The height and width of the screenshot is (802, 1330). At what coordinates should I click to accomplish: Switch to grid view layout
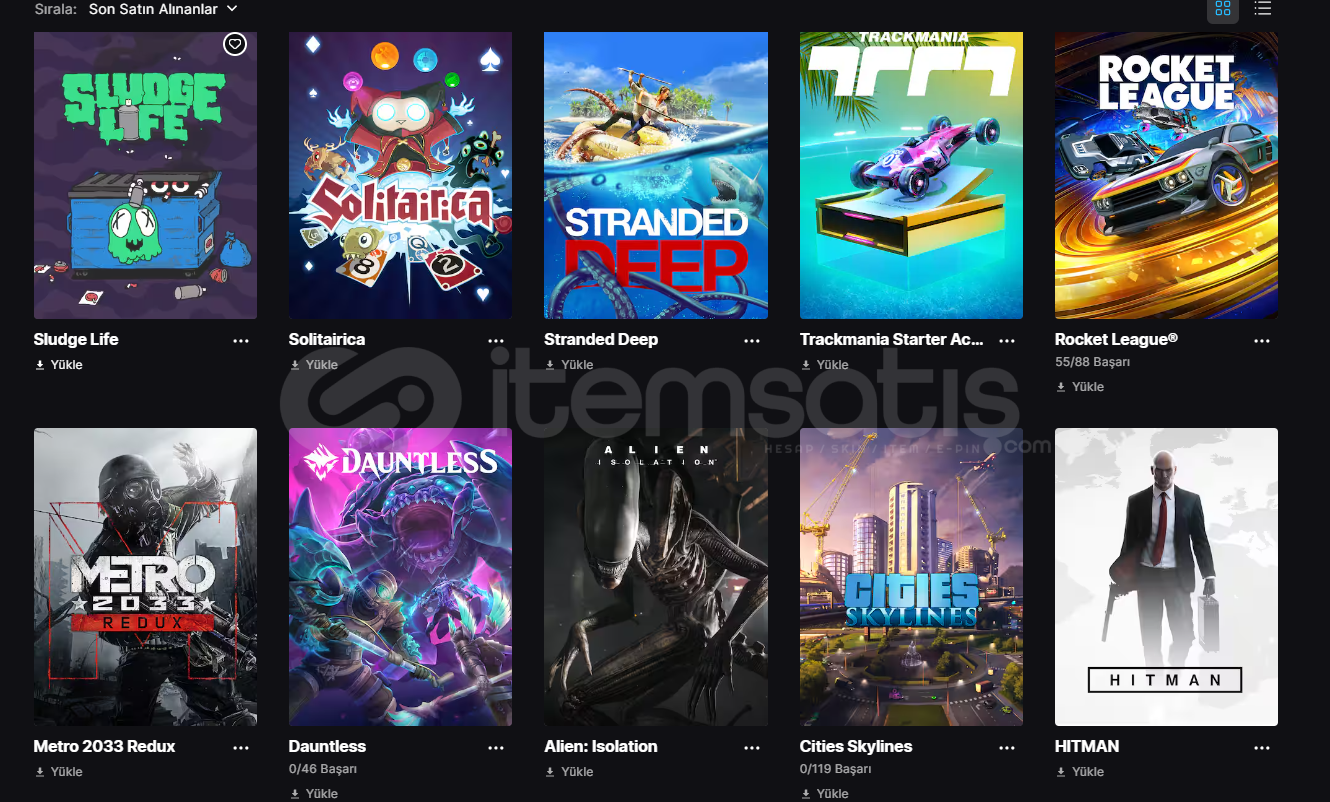(1222, 9)
